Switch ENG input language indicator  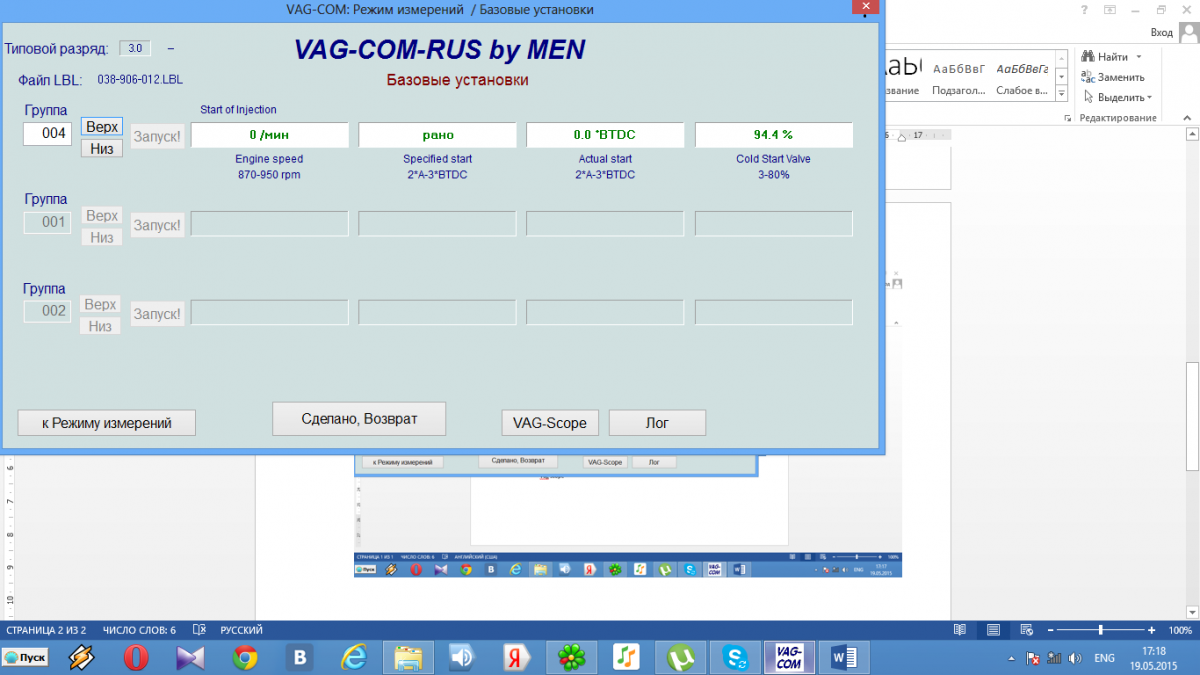(1105, 658)
